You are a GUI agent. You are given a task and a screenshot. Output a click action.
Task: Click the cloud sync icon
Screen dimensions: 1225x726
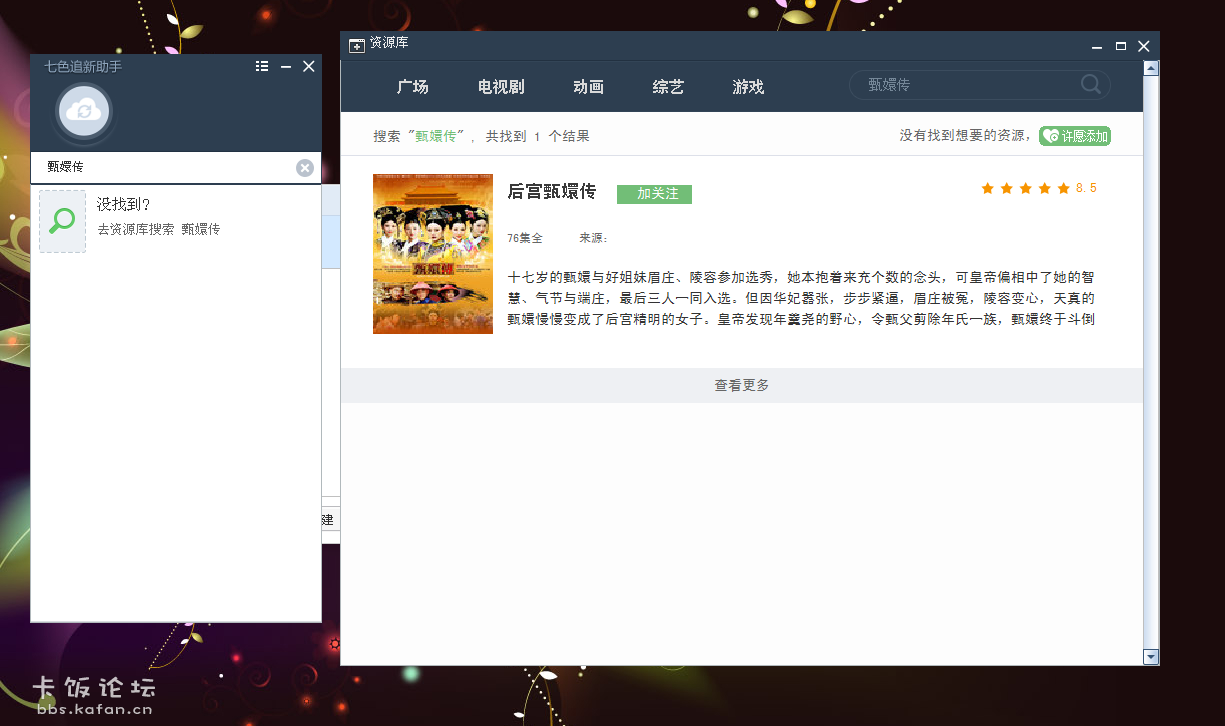pyautogui.click(x=84, y=111)
